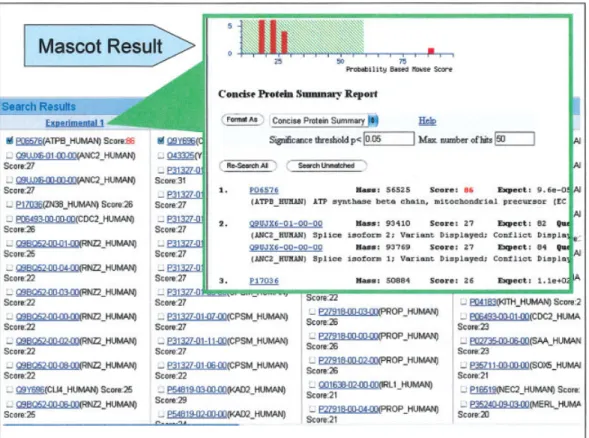Open the P04183 KITH_HUMAN link
The image size is (589, 438).
pyautogui.click(x=483, y=302)
